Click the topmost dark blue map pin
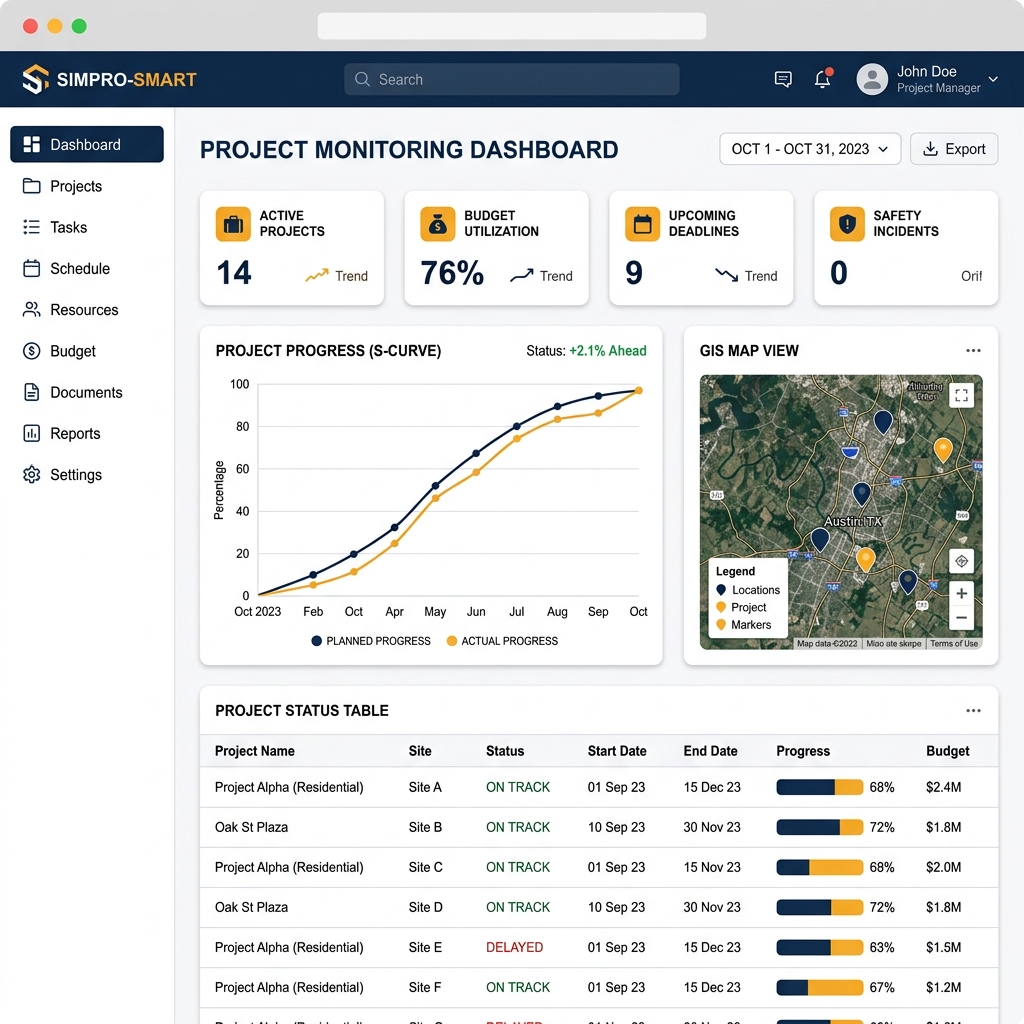1024x1024 pixels. pyautogui.click(x=883, y=422)
